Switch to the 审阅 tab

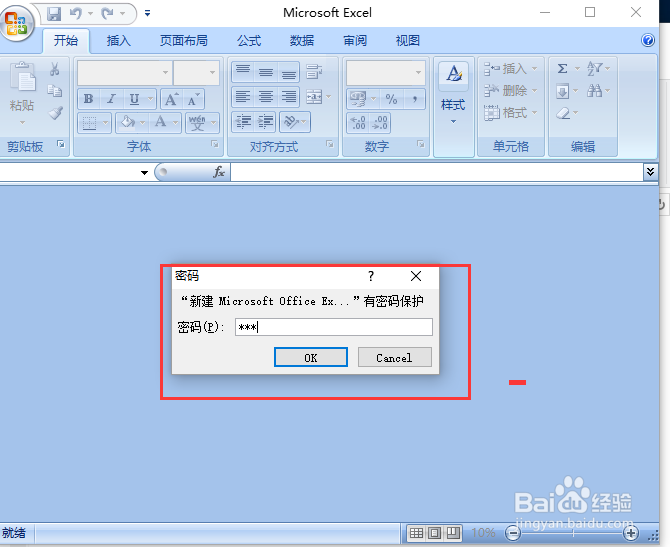click(x=355, y=41)
